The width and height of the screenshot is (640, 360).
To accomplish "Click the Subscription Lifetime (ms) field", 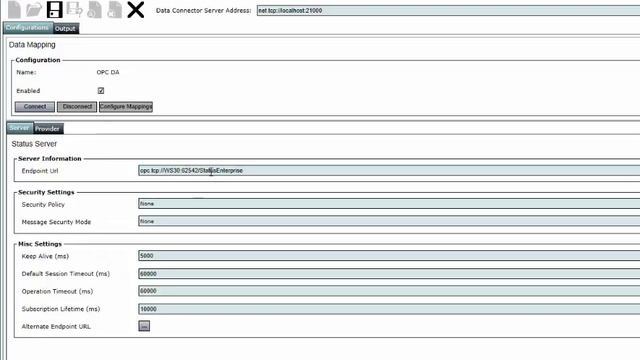I will 389,309.
